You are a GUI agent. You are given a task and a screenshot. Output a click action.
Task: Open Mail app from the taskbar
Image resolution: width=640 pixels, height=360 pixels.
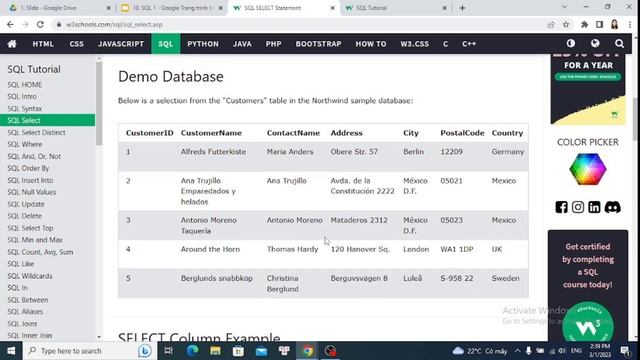(261, 351)
